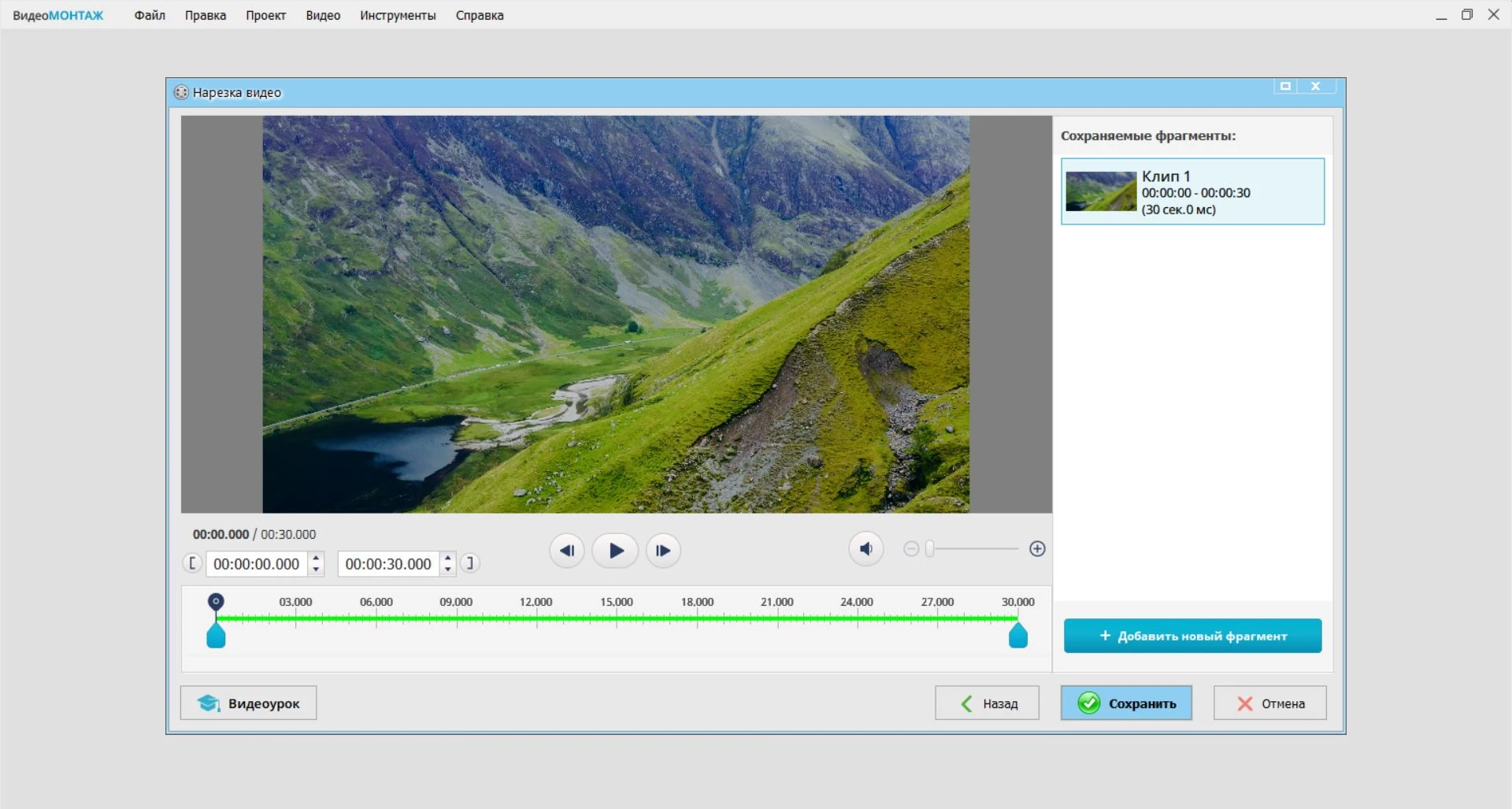Open the Инструменты menu
The height and width of the screenshot is (809, 1512).
398,15
